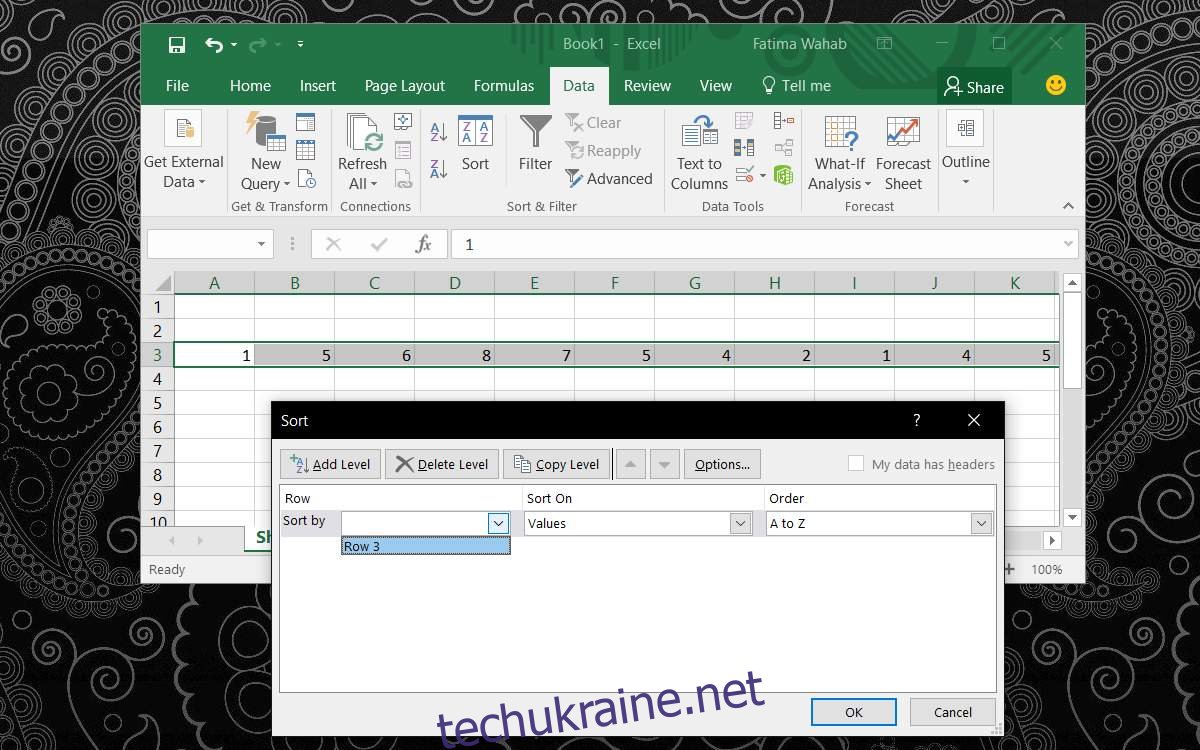The height and width of the screenshot is (750, 1200).
Task: Click Properties icon in Connections group
Action: tap(403, 151)
